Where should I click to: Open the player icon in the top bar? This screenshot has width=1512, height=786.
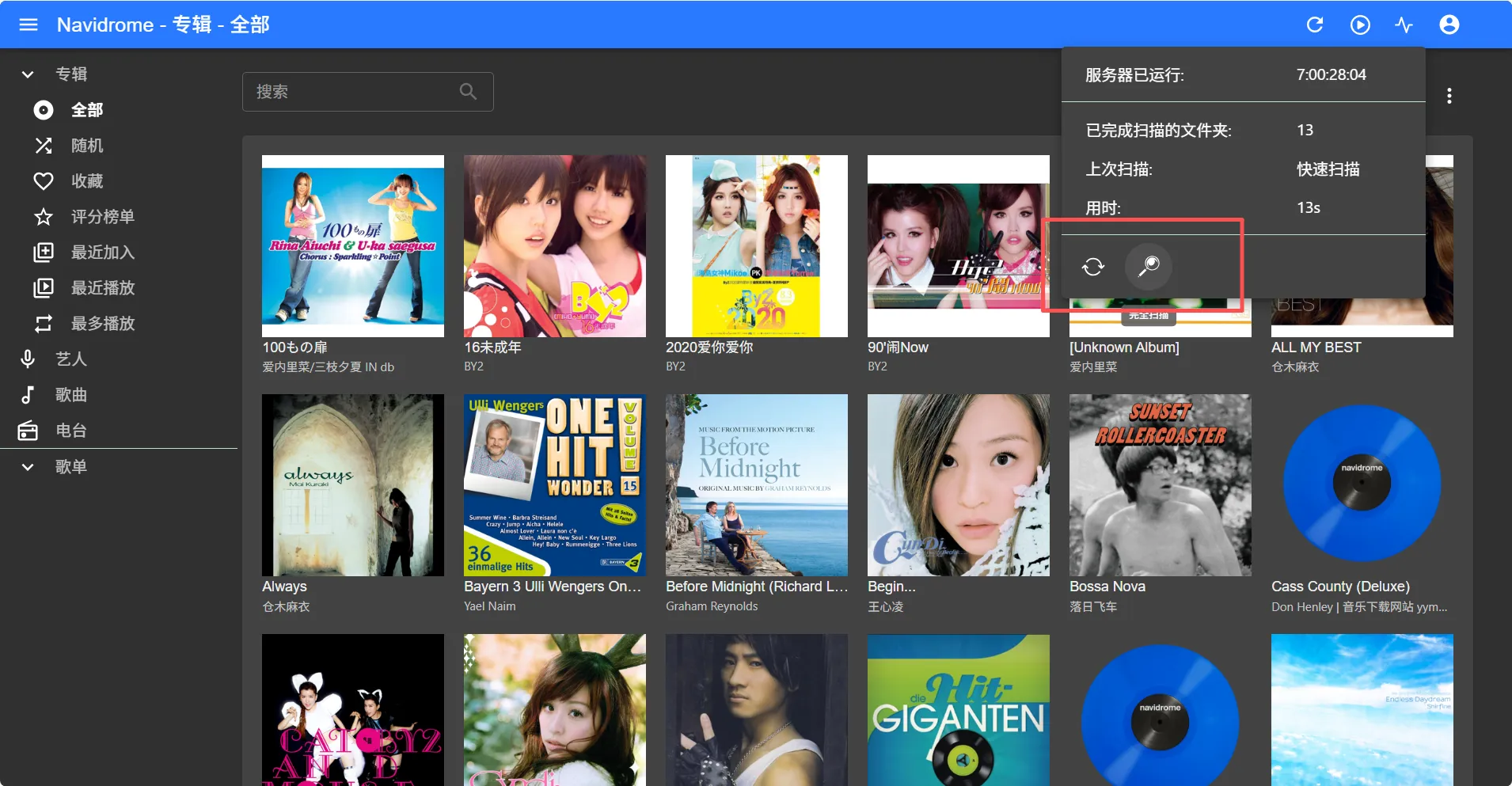tap(1360, 25)
